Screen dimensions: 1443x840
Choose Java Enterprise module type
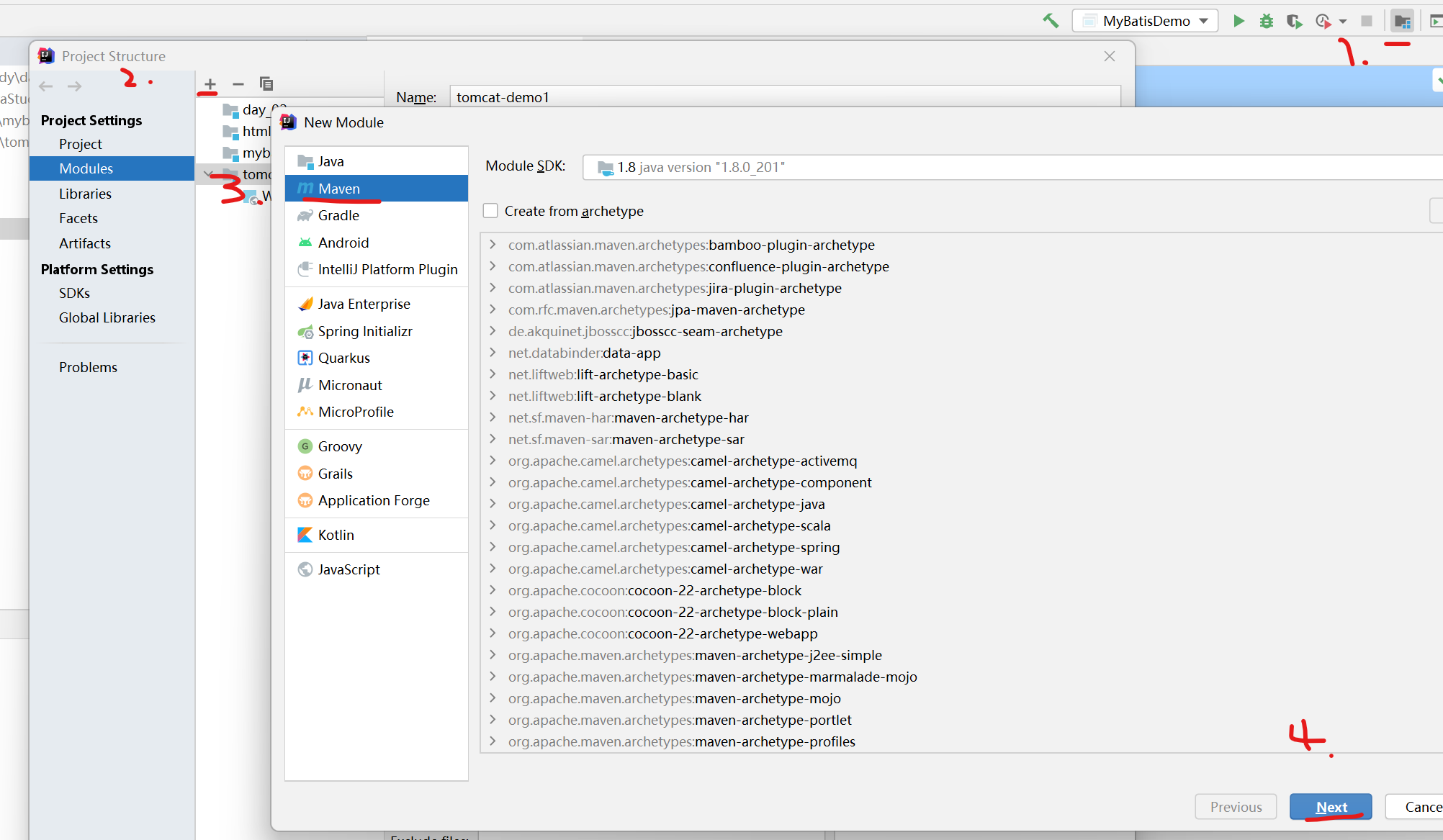377,304
